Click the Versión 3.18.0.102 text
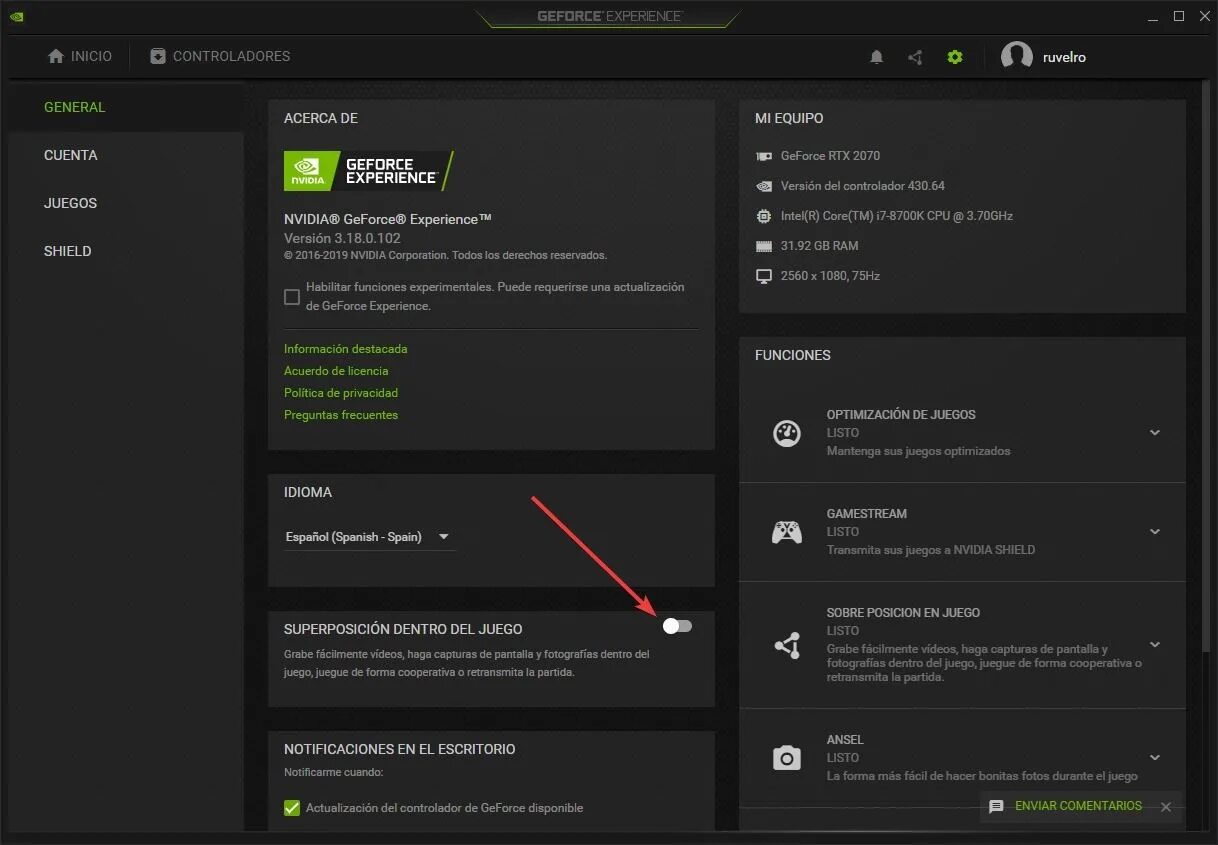This screenshot has width=1218, height=845. click(x=342, y=238)
